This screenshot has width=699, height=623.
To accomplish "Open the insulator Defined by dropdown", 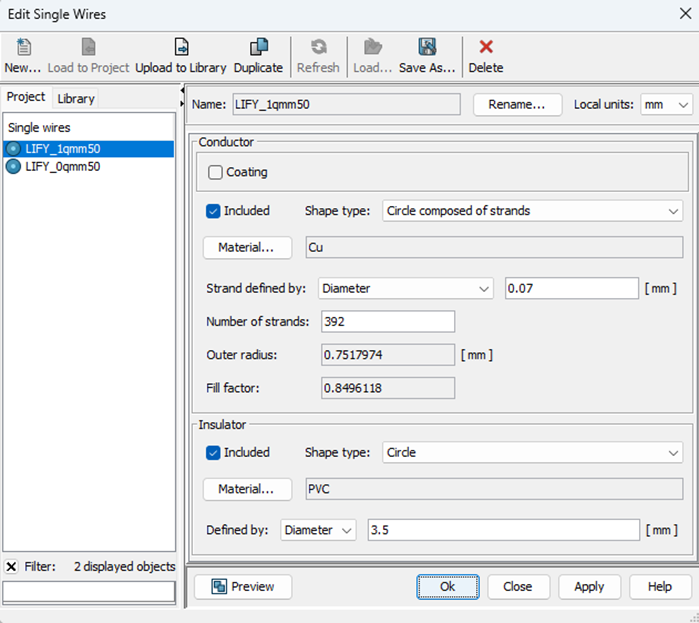I will coord(319,530).
